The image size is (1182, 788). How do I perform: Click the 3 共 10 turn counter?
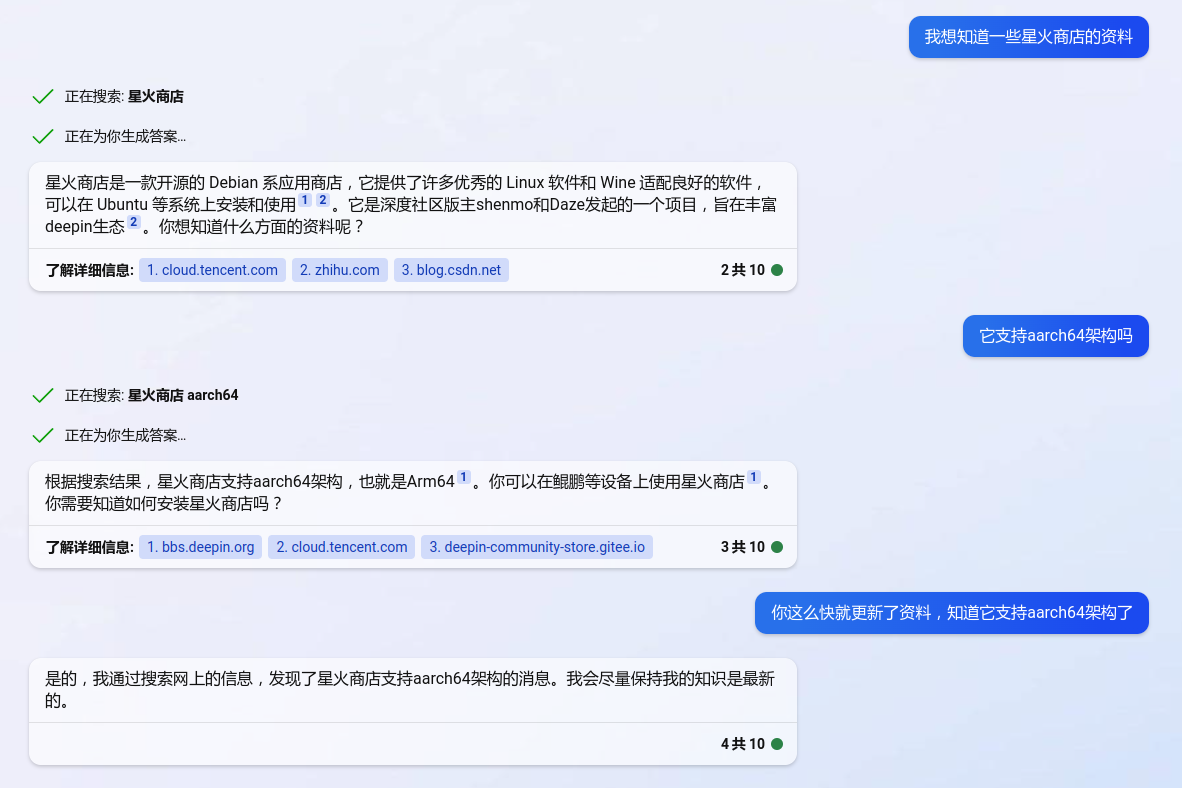pyautogui.click(x=743, y=547)
